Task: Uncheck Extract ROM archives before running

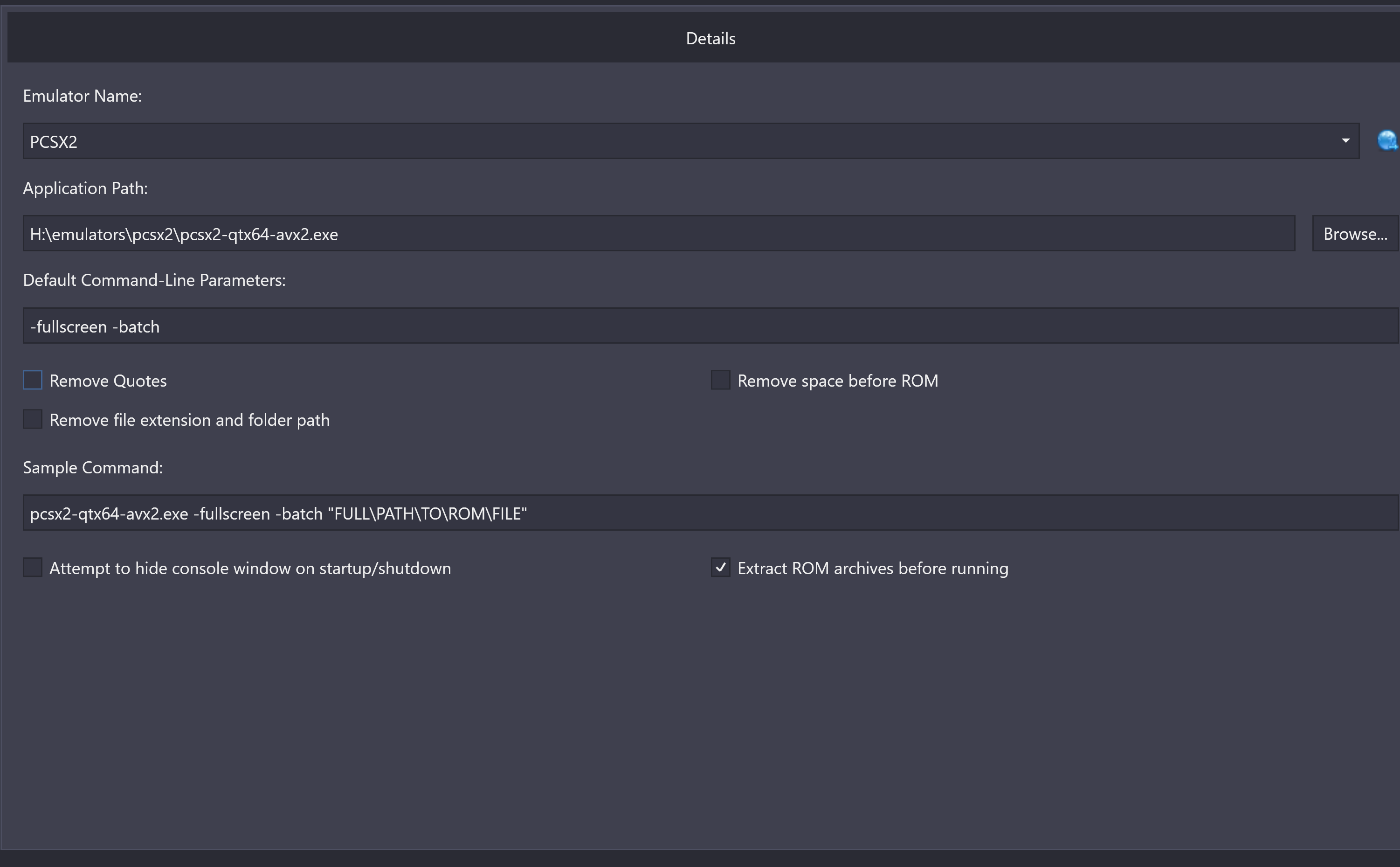Action: tap(720, 568)
